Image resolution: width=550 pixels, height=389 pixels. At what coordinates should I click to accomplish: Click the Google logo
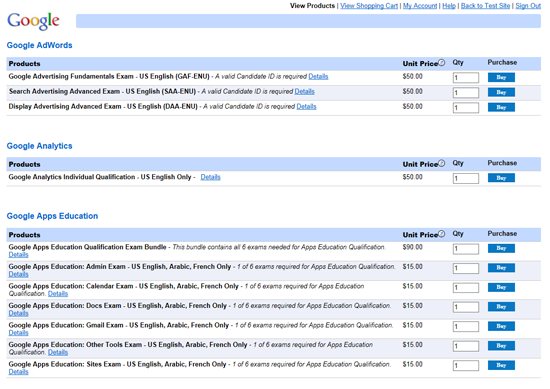(x=33, y=21)
